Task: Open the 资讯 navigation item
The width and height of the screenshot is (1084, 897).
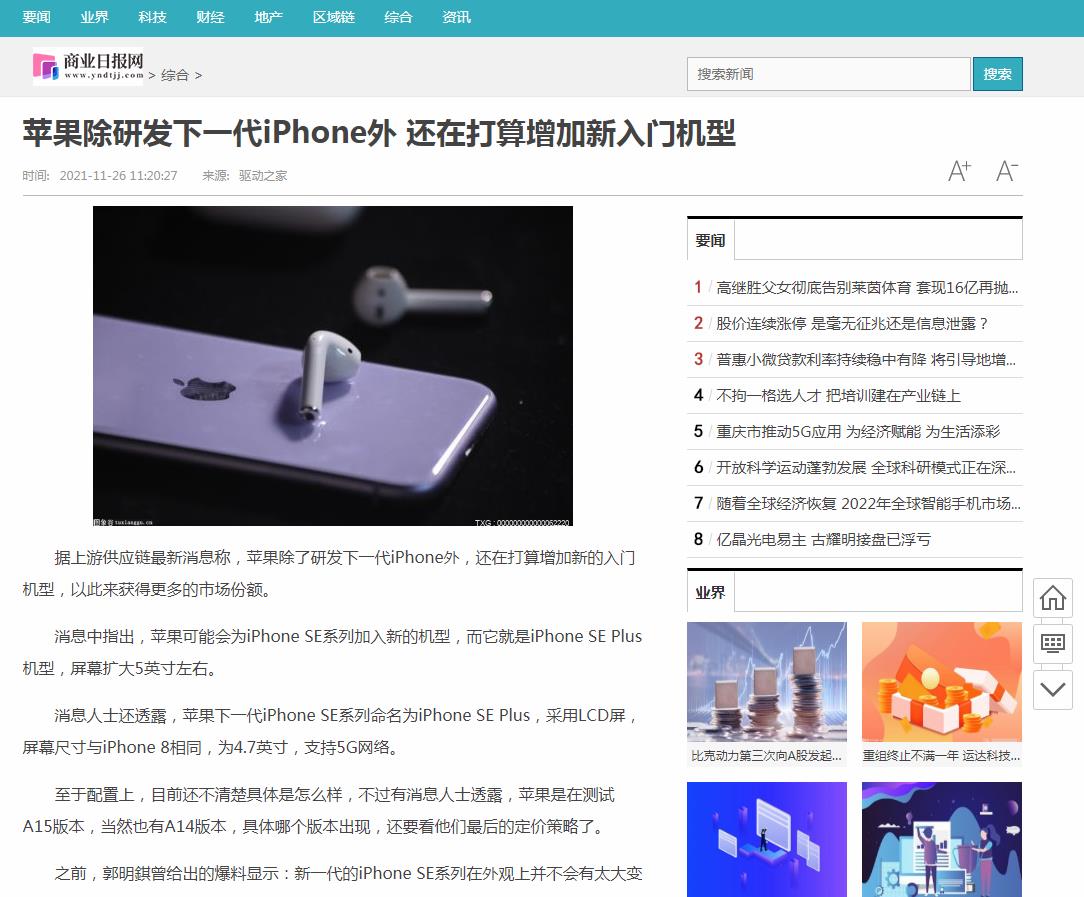Action: point(456,17)
